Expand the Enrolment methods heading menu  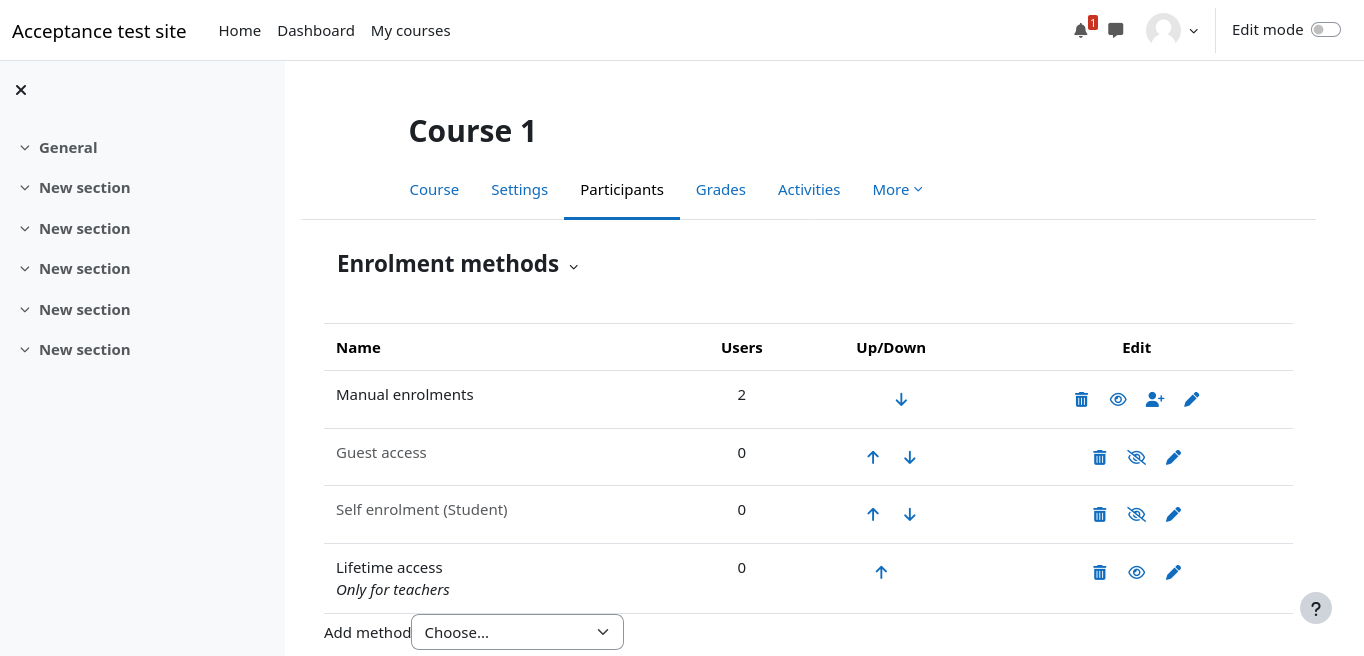point(573,266)
